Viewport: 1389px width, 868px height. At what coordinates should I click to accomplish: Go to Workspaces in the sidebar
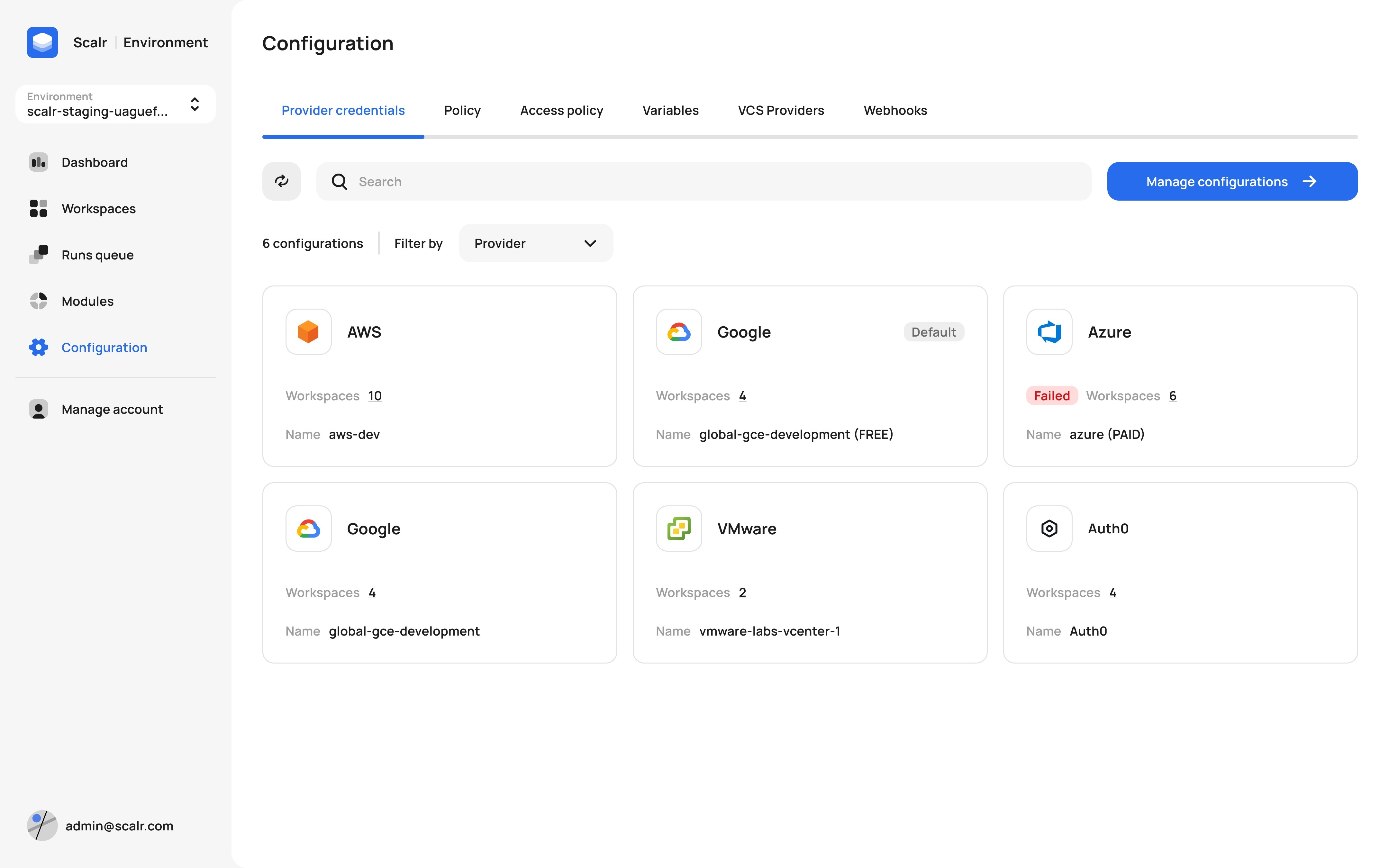point(98,209)
